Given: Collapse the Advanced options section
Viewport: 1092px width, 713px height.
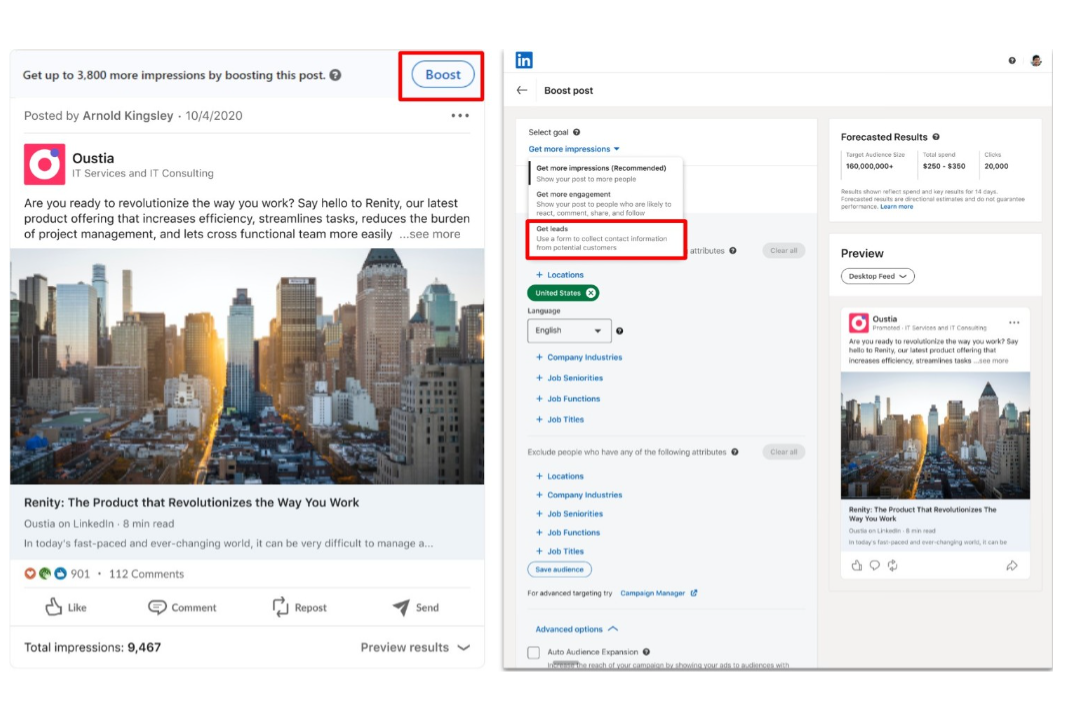Looking at the screenshot, I should 577,629.
